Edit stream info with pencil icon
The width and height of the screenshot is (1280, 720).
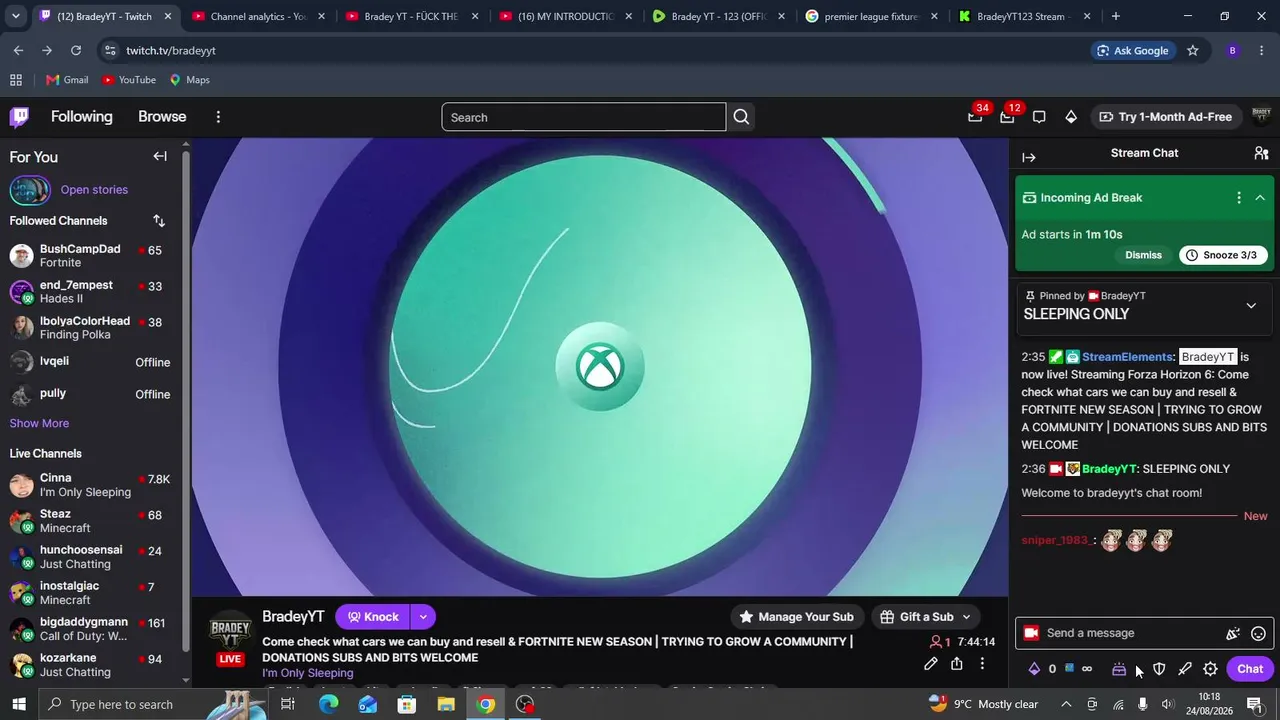click(x=931, y=664)
